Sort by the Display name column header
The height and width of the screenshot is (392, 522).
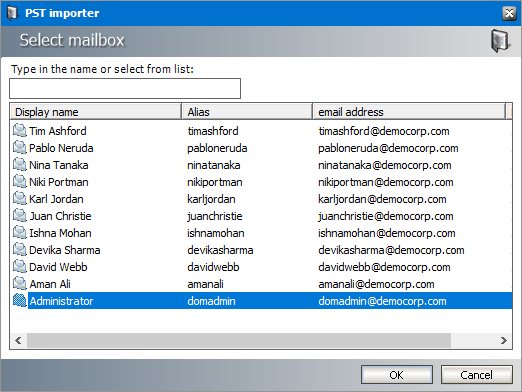click(96, 112)
